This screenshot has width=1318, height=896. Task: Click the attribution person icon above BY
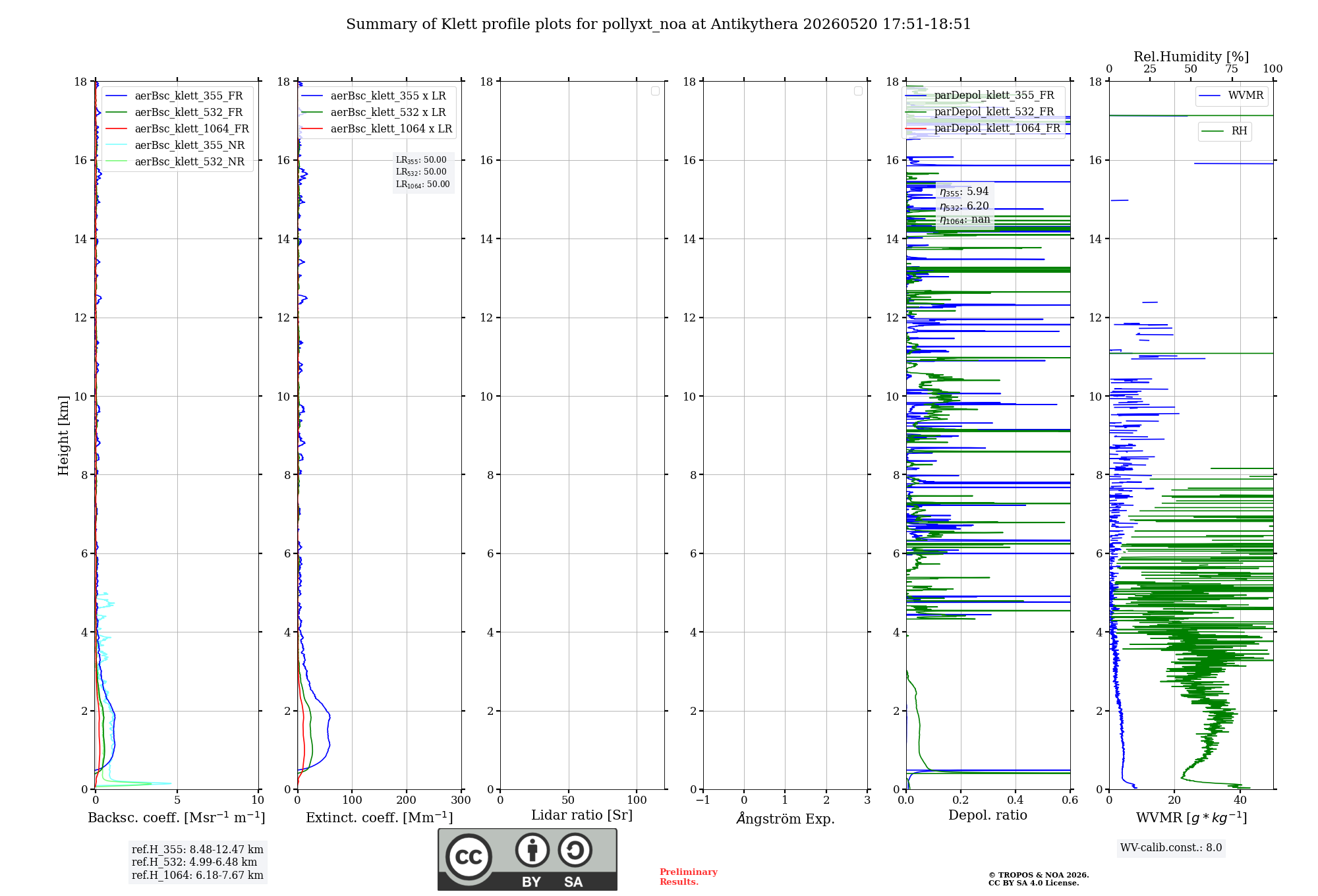click(532, 850)
